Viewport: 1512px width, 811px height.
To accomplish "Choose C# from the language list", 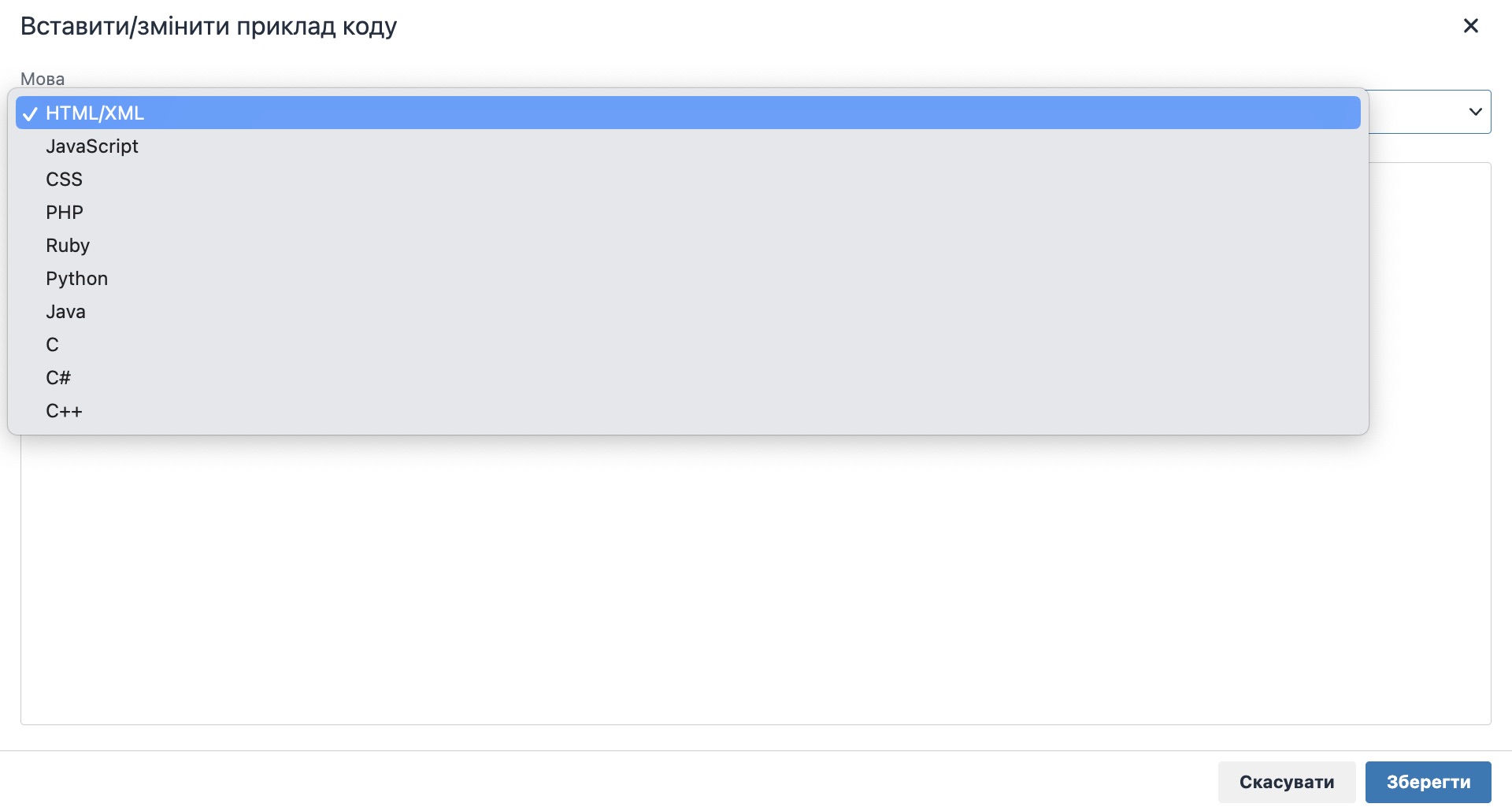I will pyautogui.click(x=58, y=378).
